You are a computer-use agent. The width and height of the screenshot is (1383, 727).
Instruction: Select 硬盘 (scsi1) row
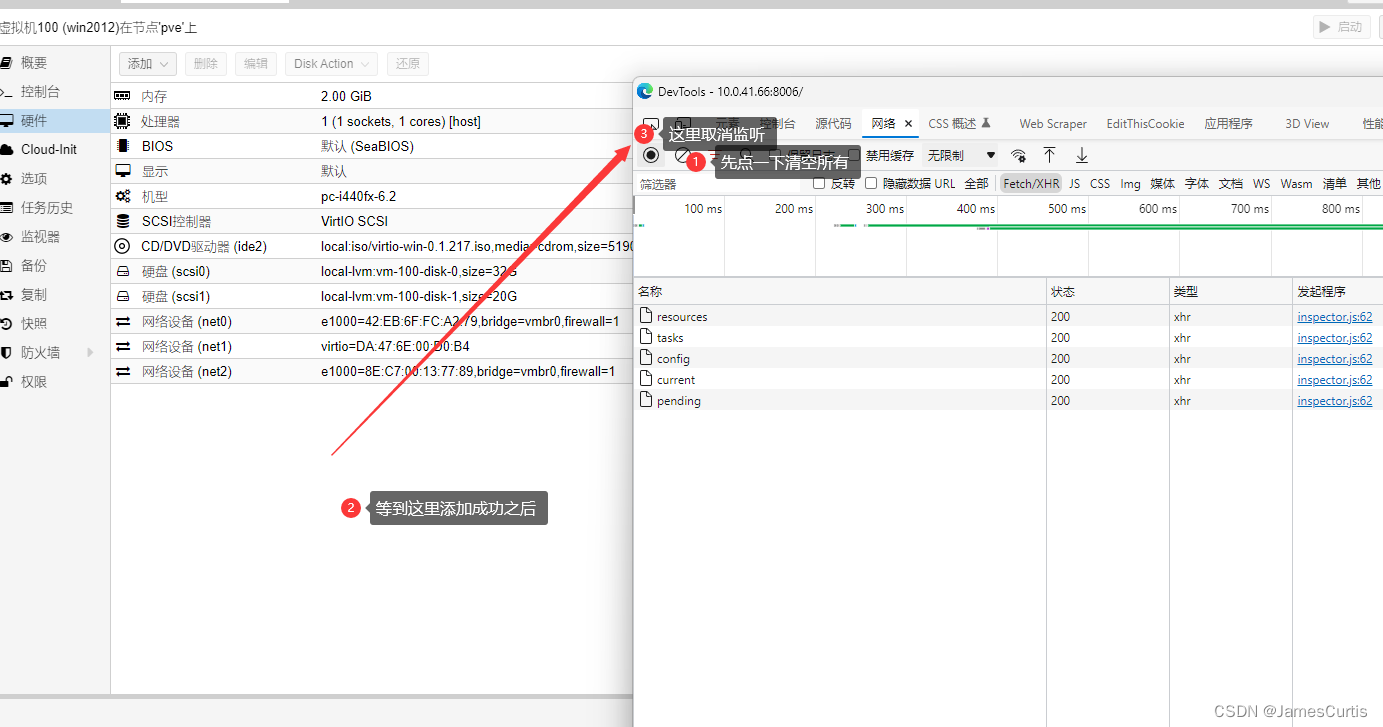tap(372, 296)
